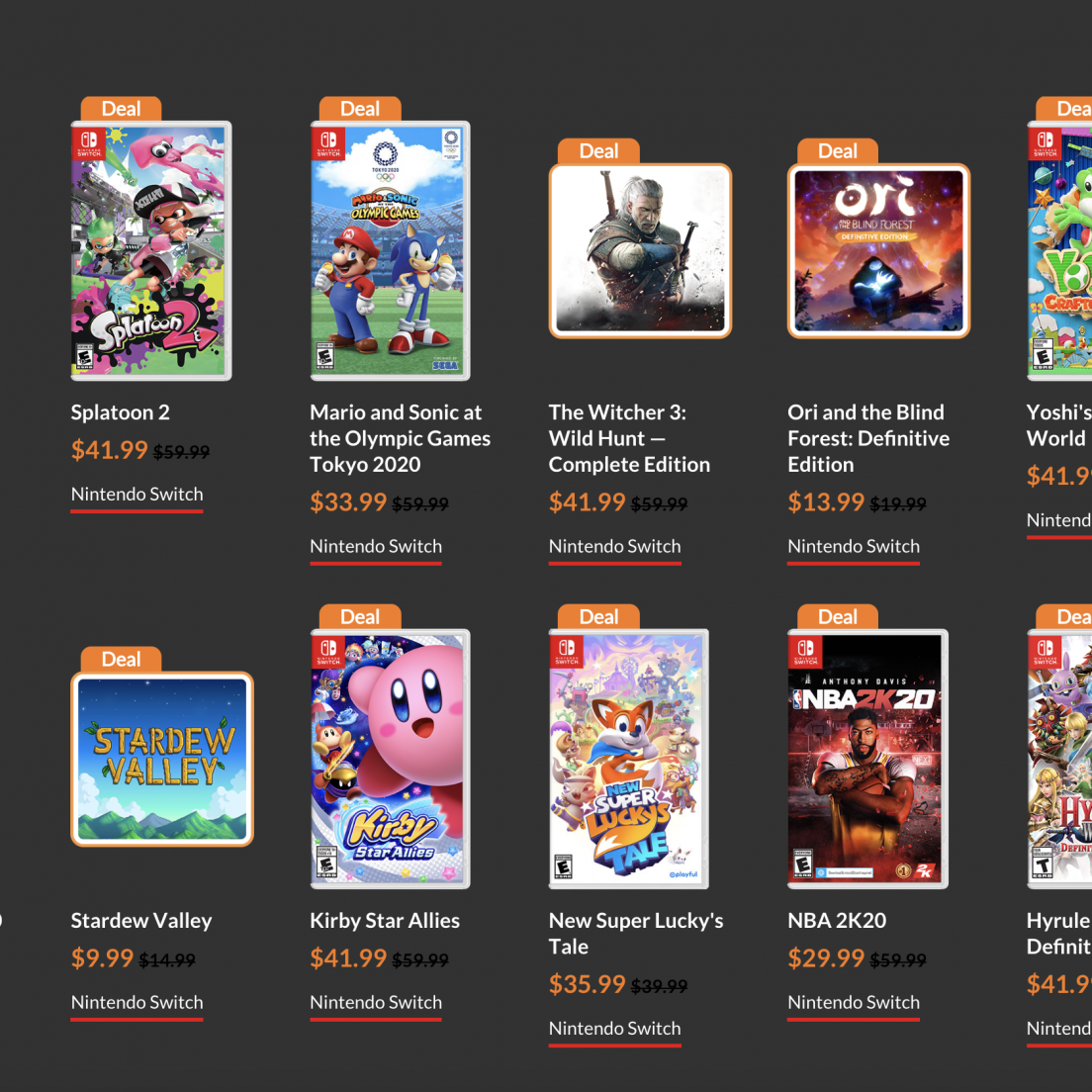This screenshot has width=1092, height=1092.
Task: Click The Witcher 3: Wild Hunt title
Action: pyautogui.click(x=629, y=438)
